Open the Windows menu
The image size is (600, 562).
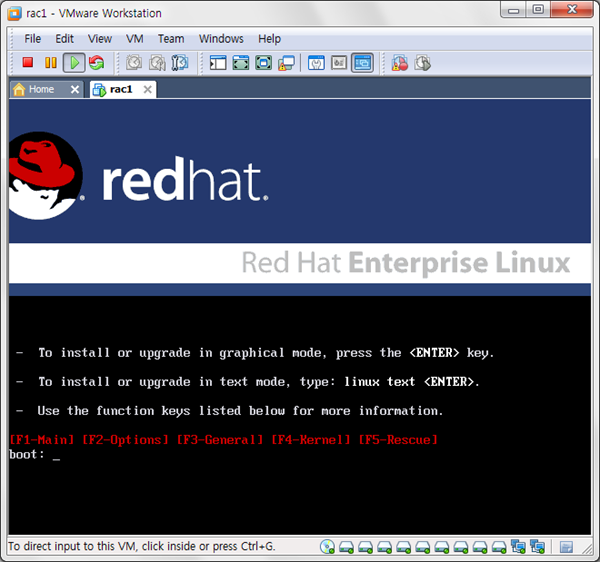[221, 39]
